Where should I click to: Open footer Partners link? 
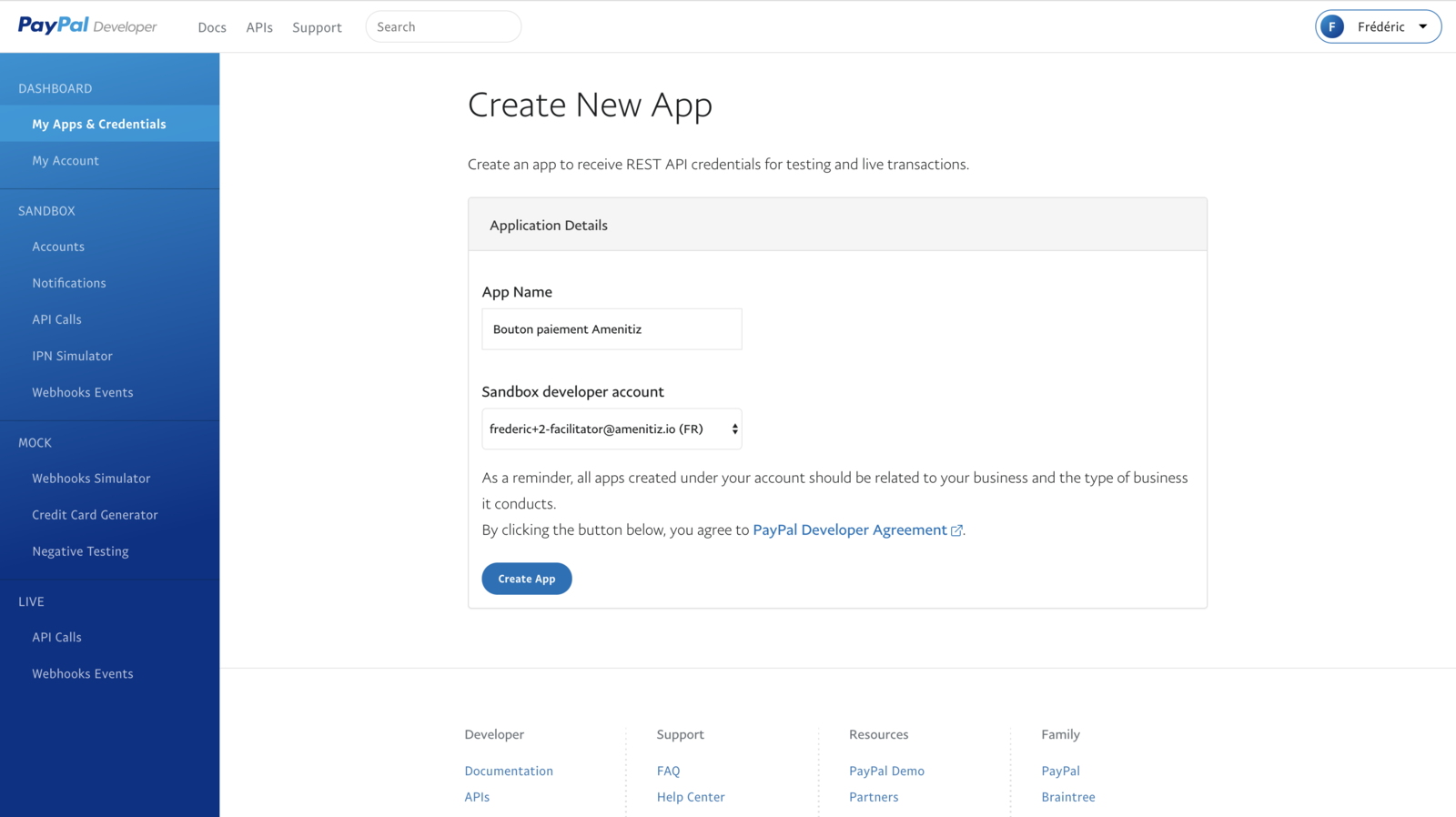[x=874, y=797]
